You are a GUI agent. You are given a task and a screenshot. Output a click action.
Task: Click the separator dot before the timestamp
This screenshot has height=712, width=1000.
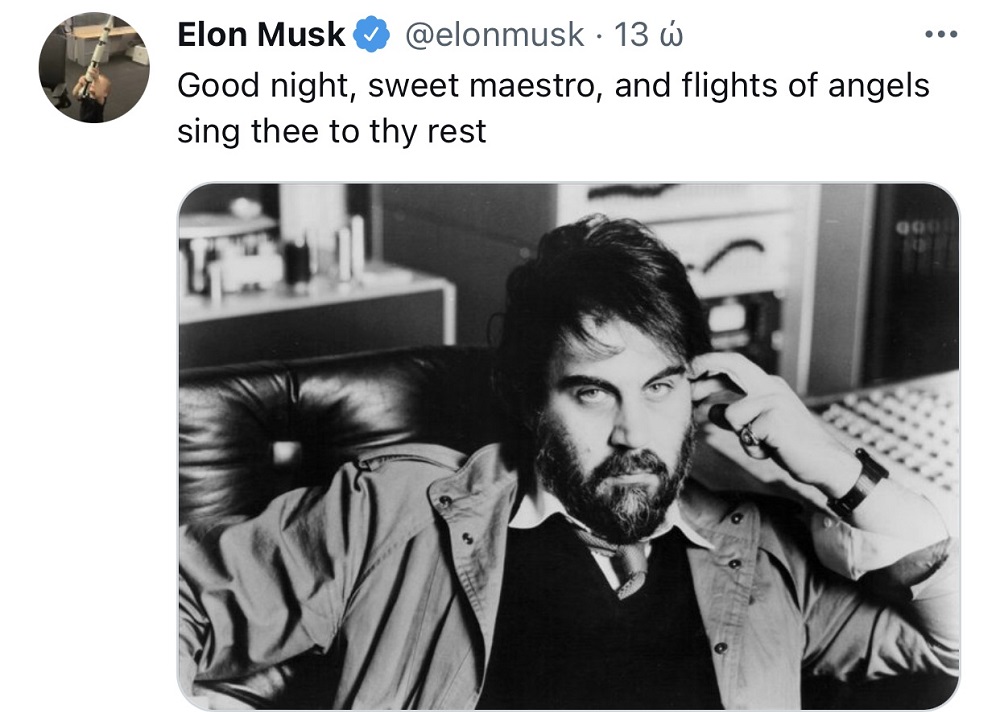tap(598, 35)
